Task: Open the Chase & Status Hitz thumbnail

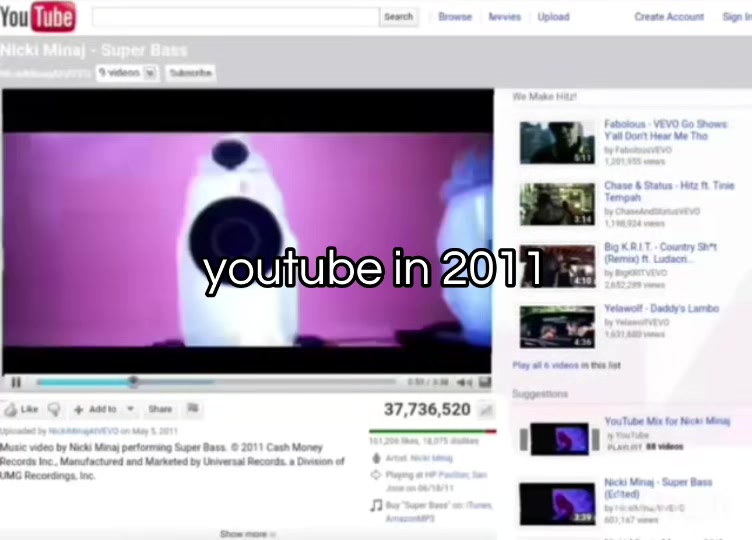Action: [x=557, y=204]
